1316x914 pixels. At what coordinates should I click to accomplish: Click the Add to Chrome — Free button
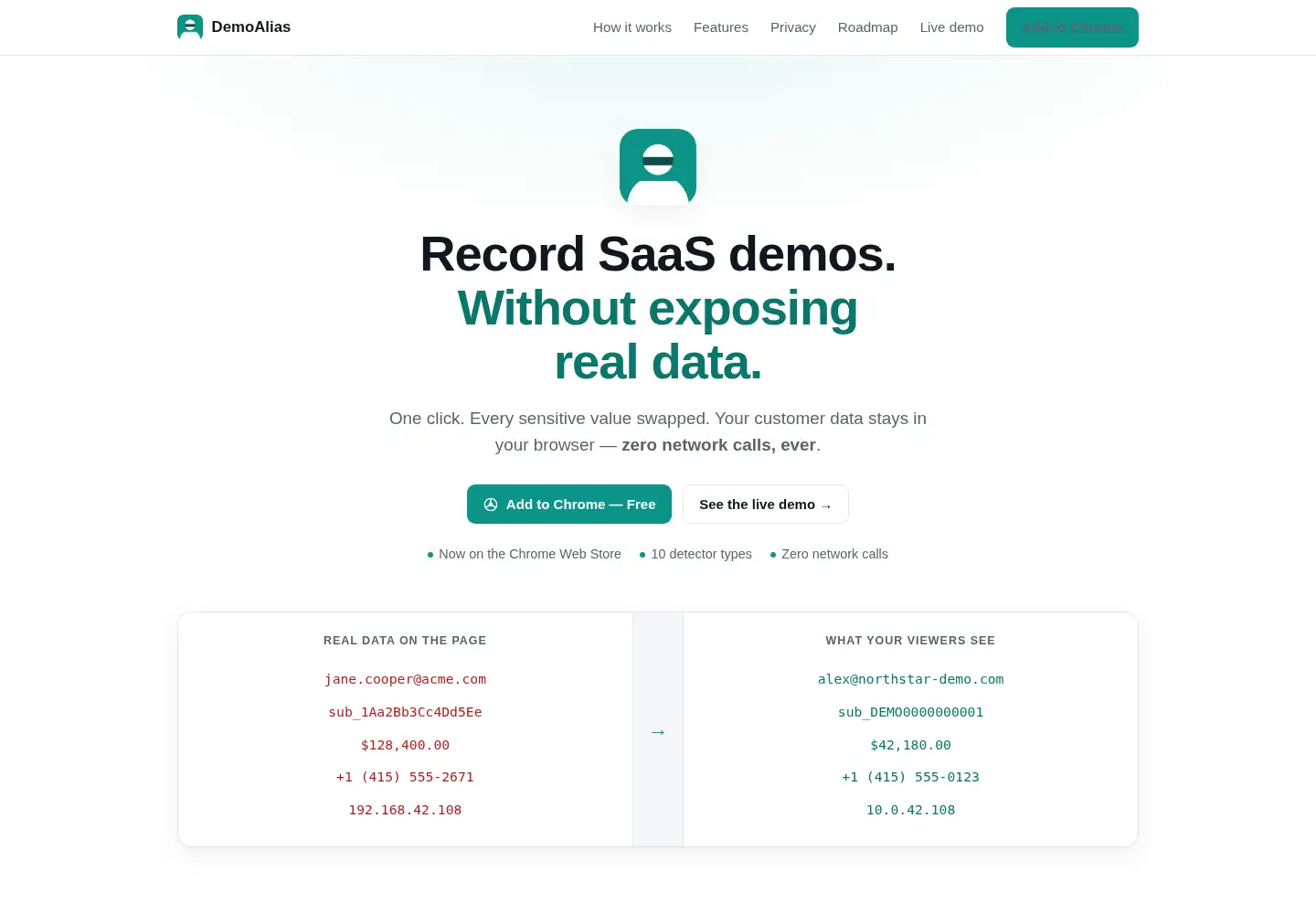[x=569, y=505]
